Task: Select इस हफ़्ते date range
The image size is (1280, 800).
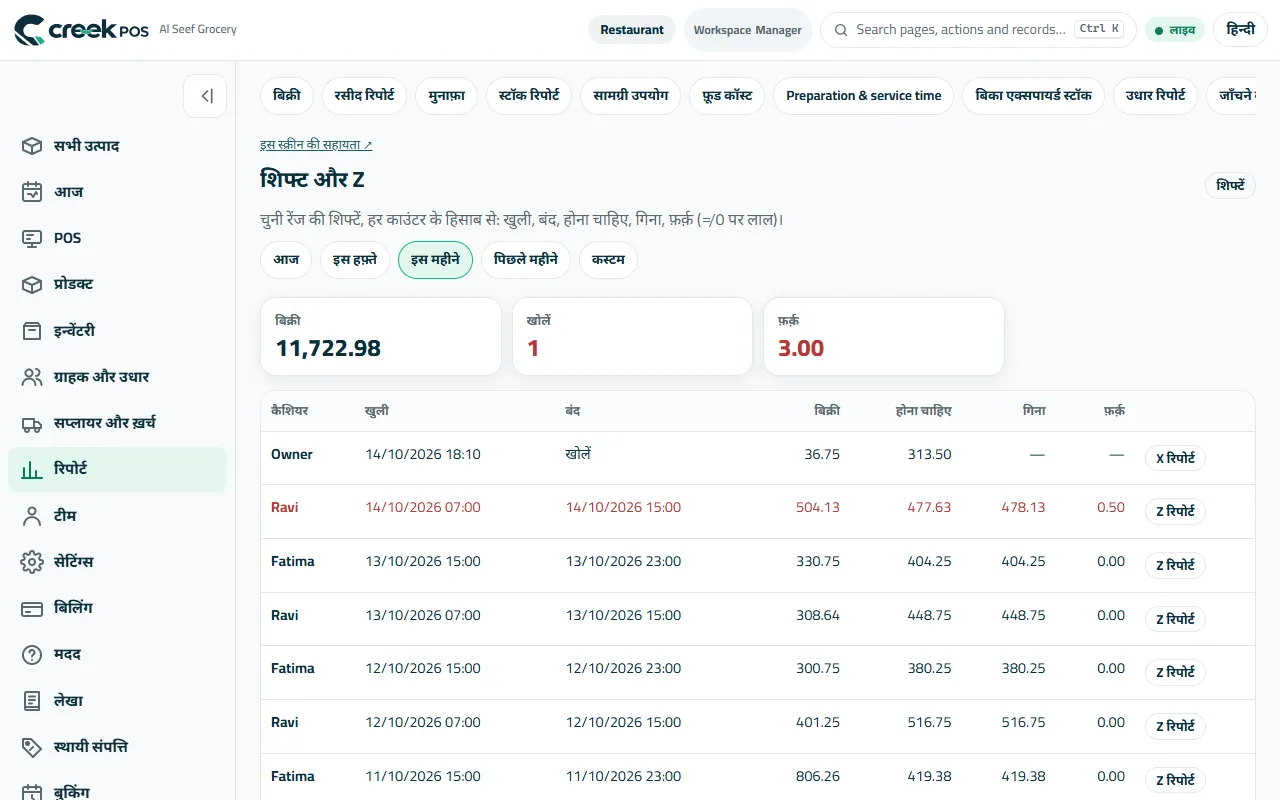Action: tap(355, 260)
